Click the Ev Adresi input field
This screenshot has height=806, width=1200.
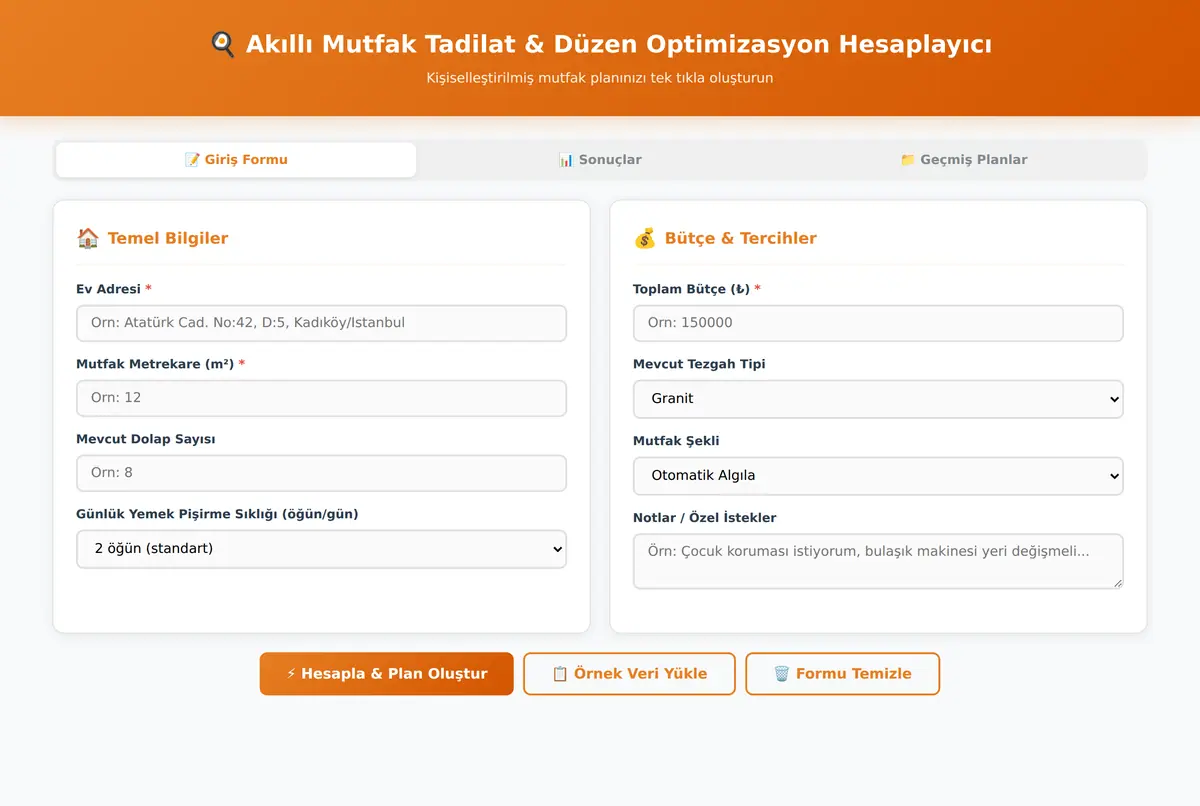point(321,323)
